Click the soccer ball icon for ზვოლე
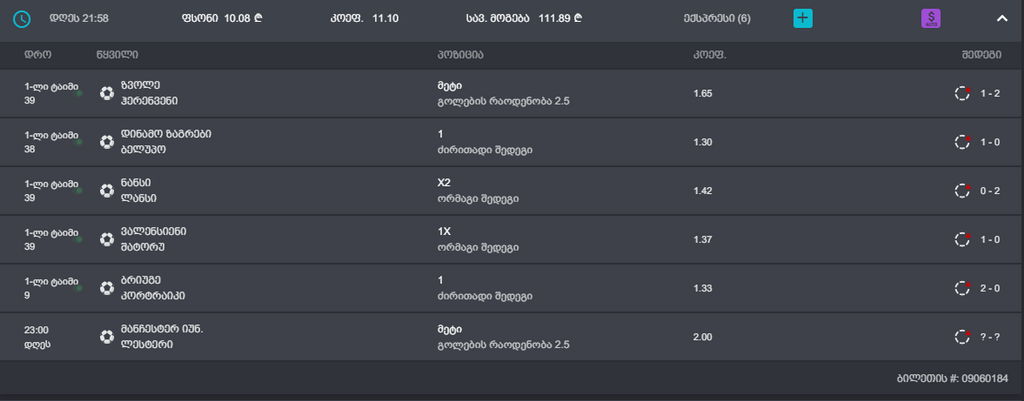 tap(107, 93)
